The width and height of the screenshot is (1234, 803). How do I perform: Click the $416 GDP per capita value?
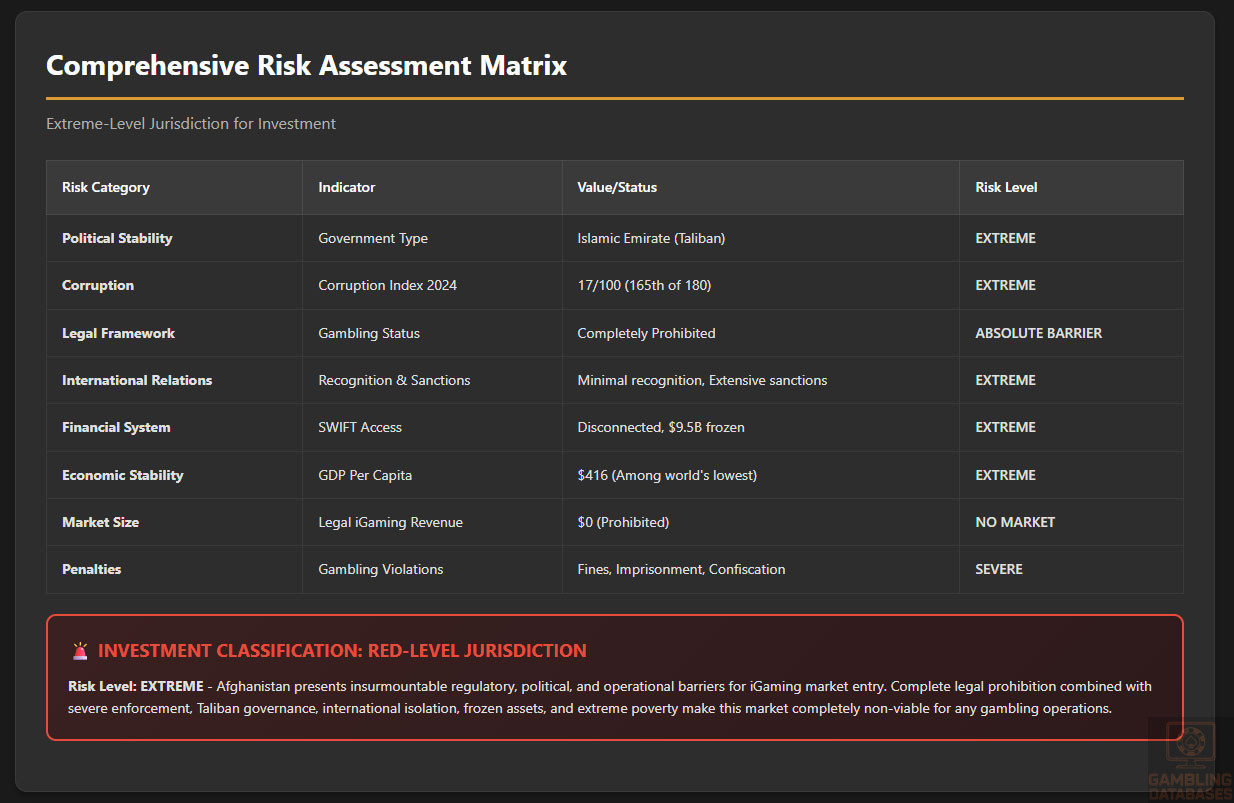click(x=667, y=475)
